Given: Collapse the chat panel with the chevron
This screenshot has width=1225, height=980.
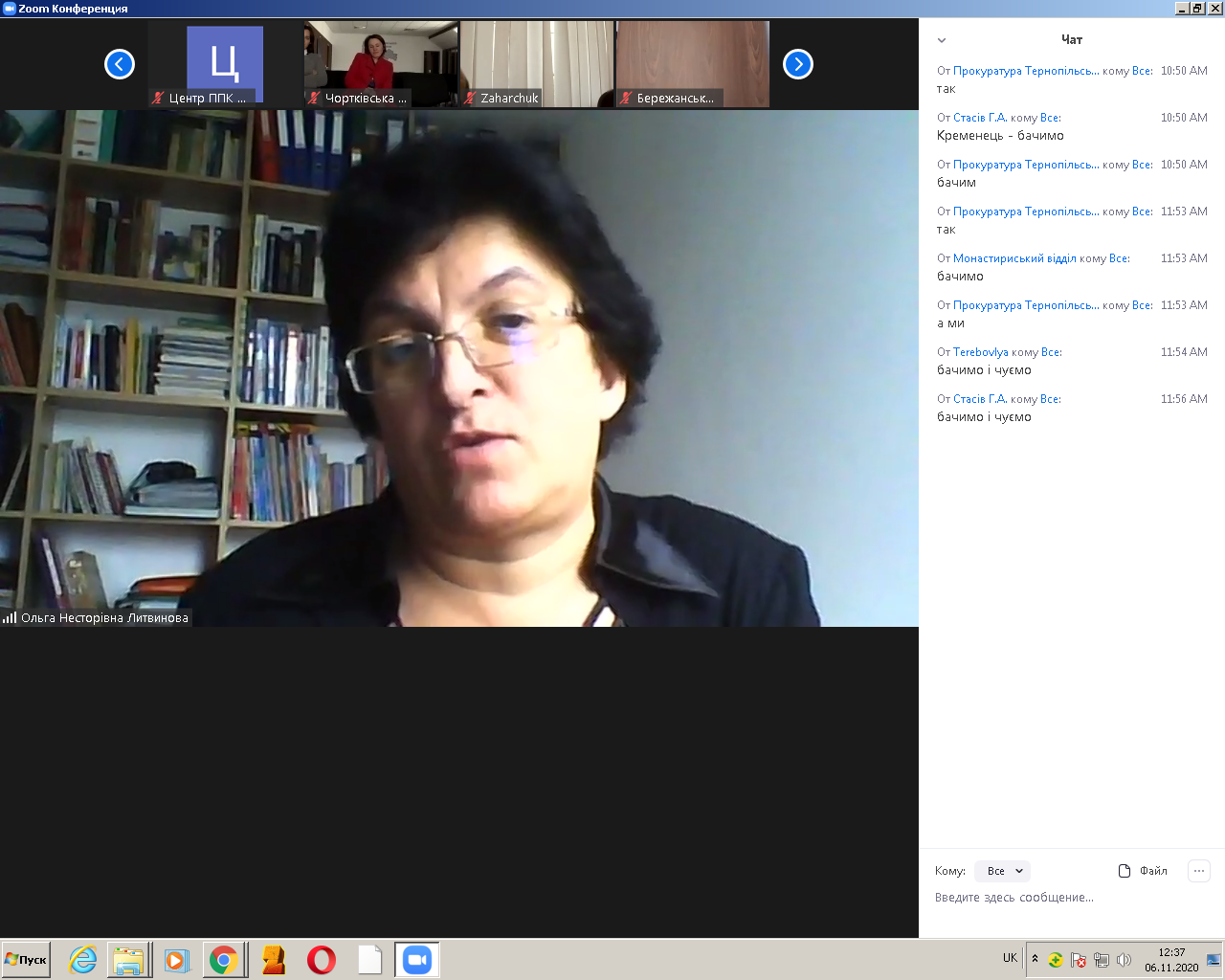Looking at the screenshot, I should pyautogui.click(x=942, y=40).
